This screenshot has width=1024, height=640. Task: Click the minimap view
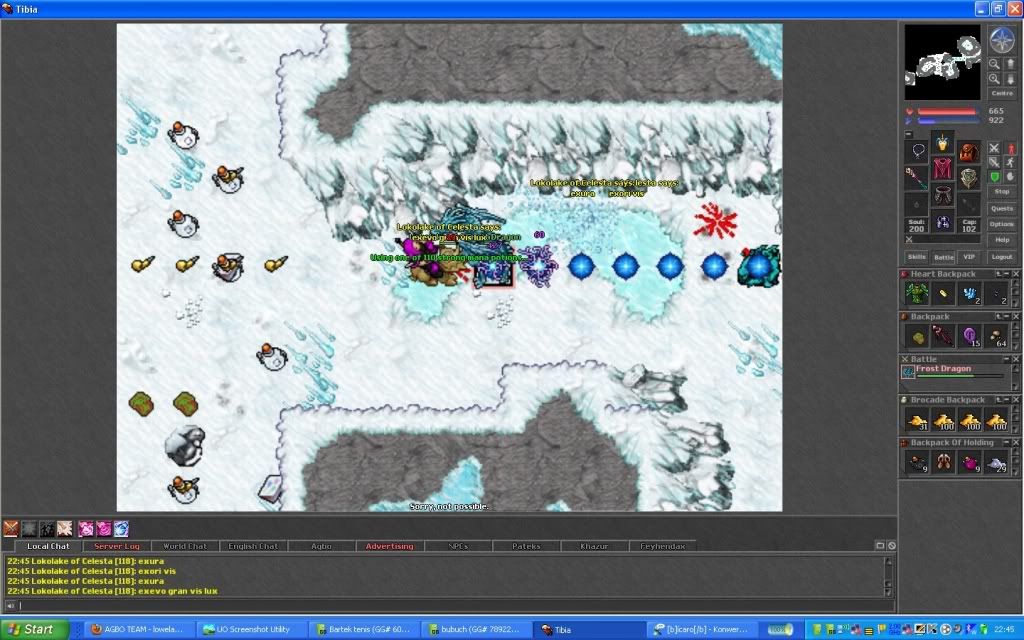coord(942,63)
